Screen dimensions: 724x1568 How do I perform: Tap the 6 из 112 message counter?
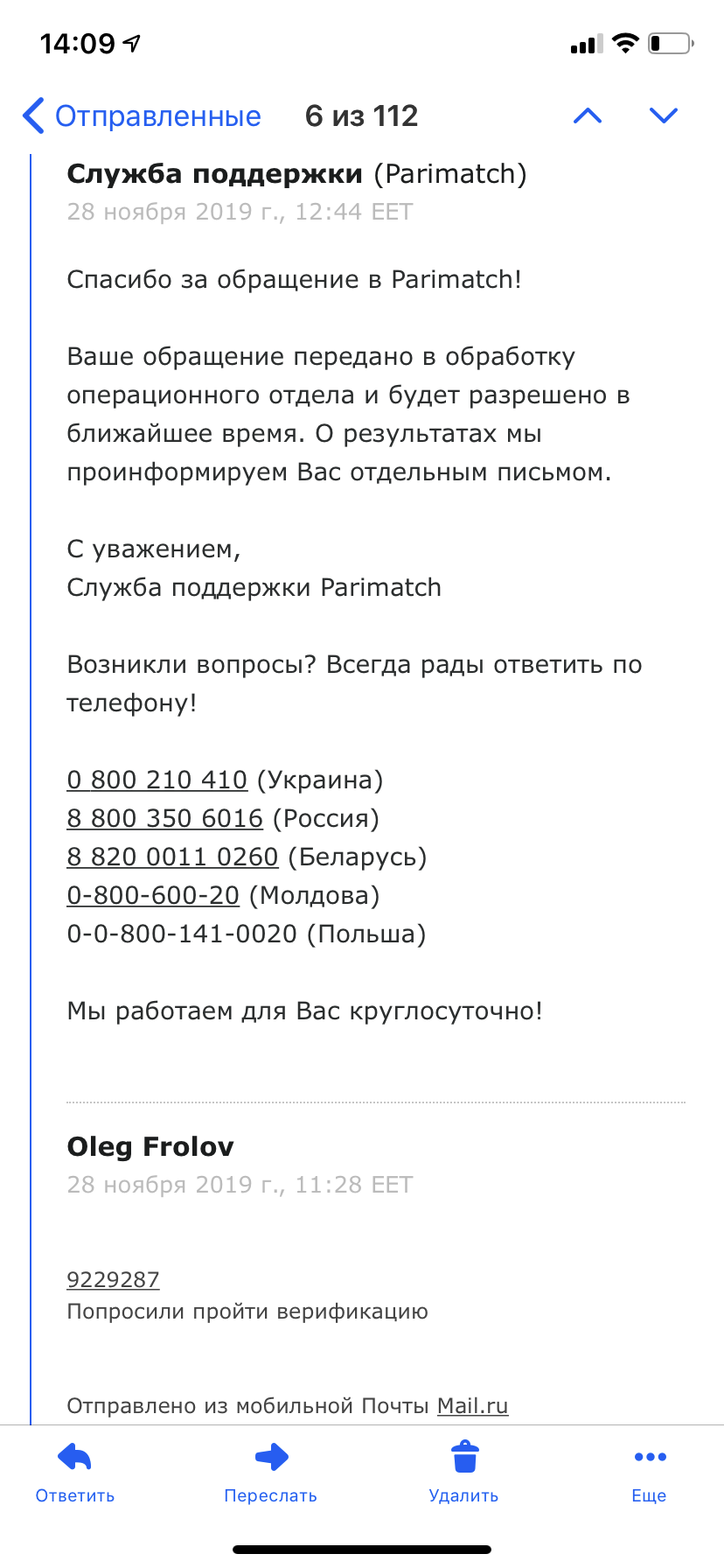[x=361, y=115]
